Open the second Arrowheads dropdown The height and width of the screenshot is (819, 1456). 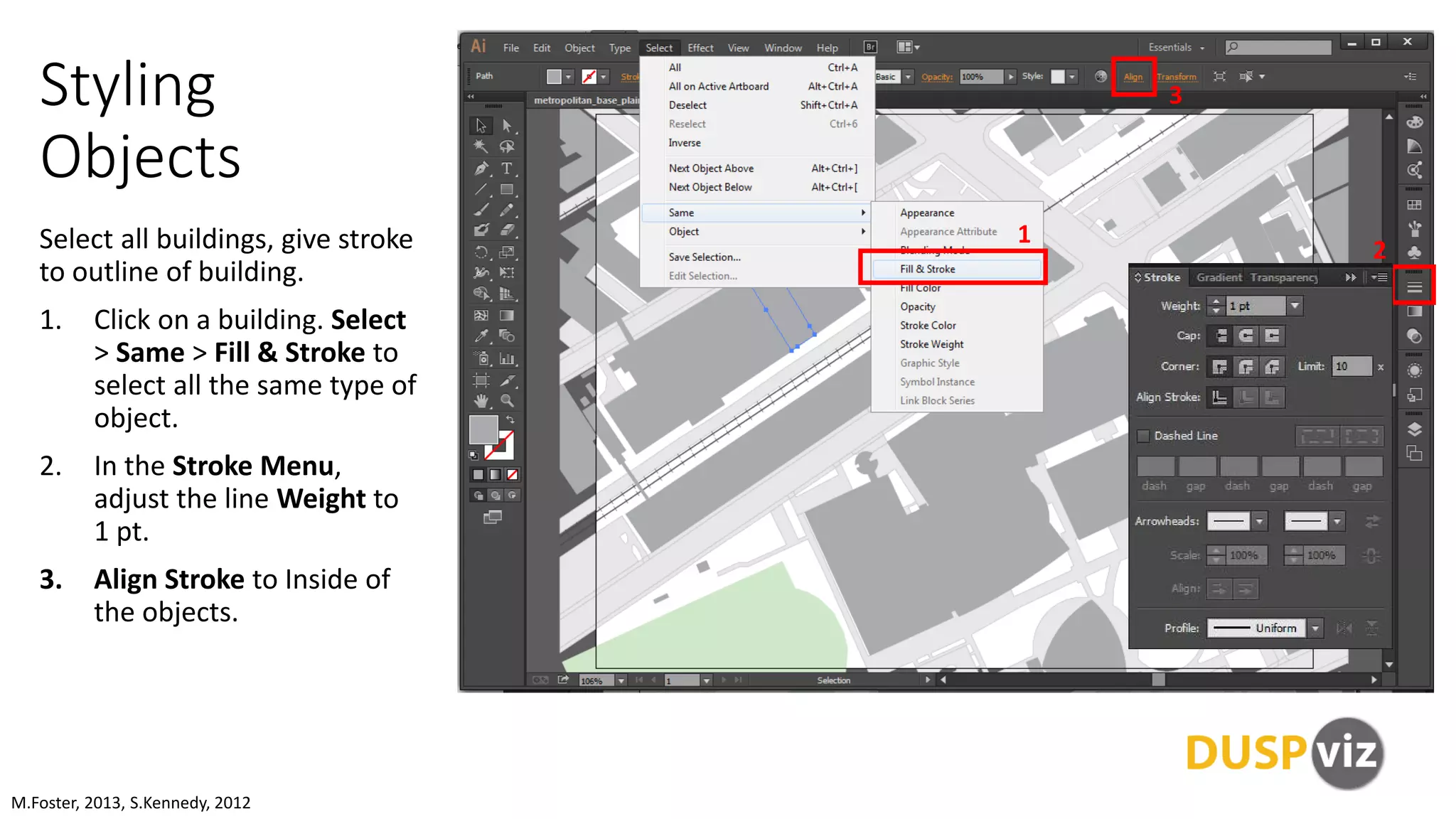[x=1337, y=522]
